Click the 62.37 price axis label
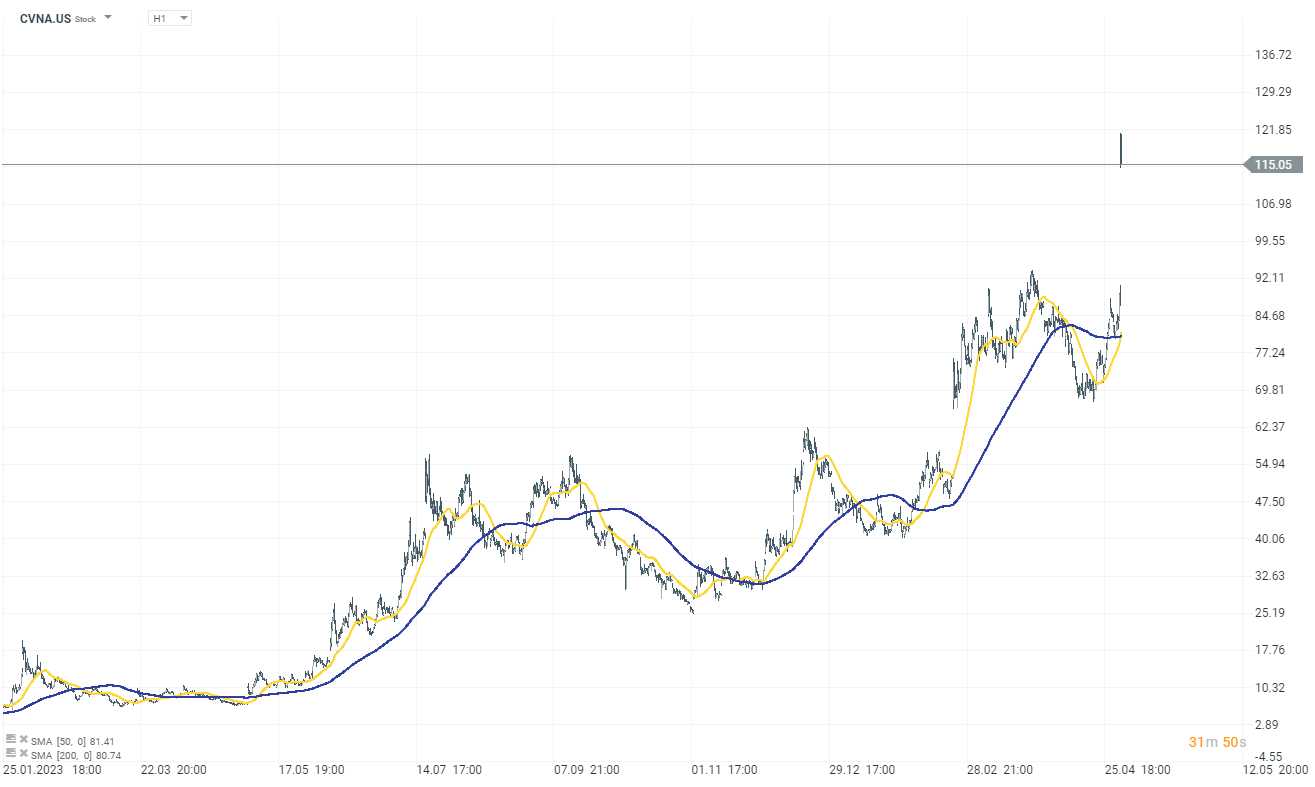 [1272, 427]
